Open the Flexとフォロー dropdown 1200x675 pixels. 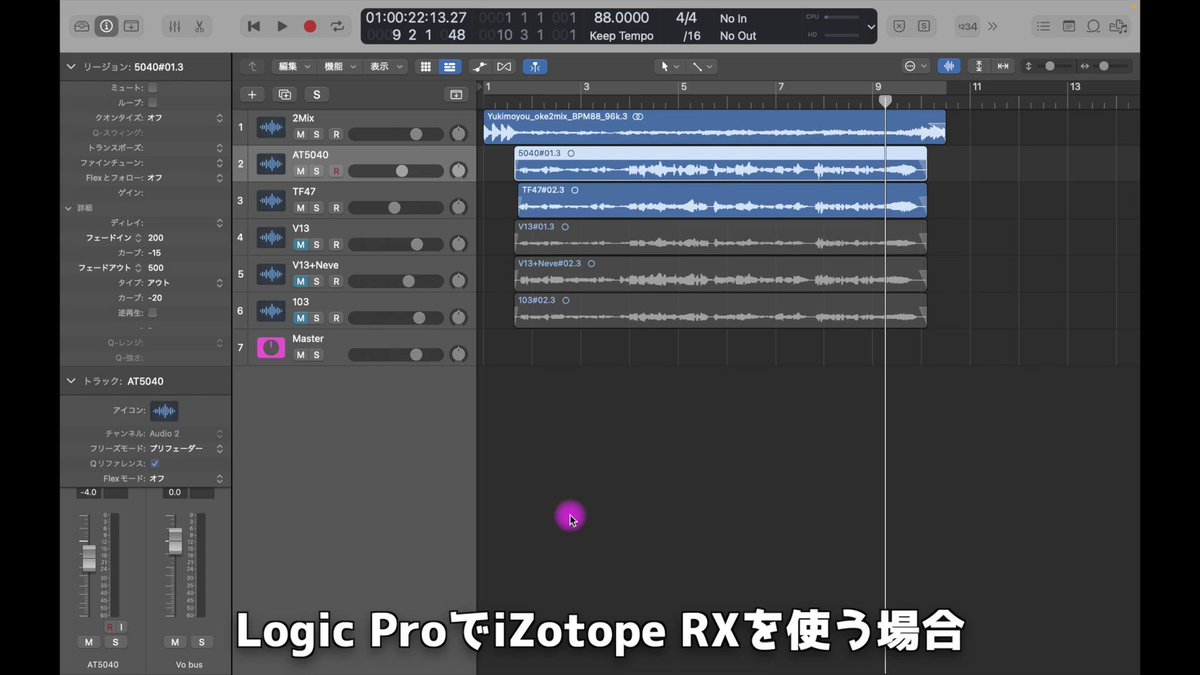point(185,178)
